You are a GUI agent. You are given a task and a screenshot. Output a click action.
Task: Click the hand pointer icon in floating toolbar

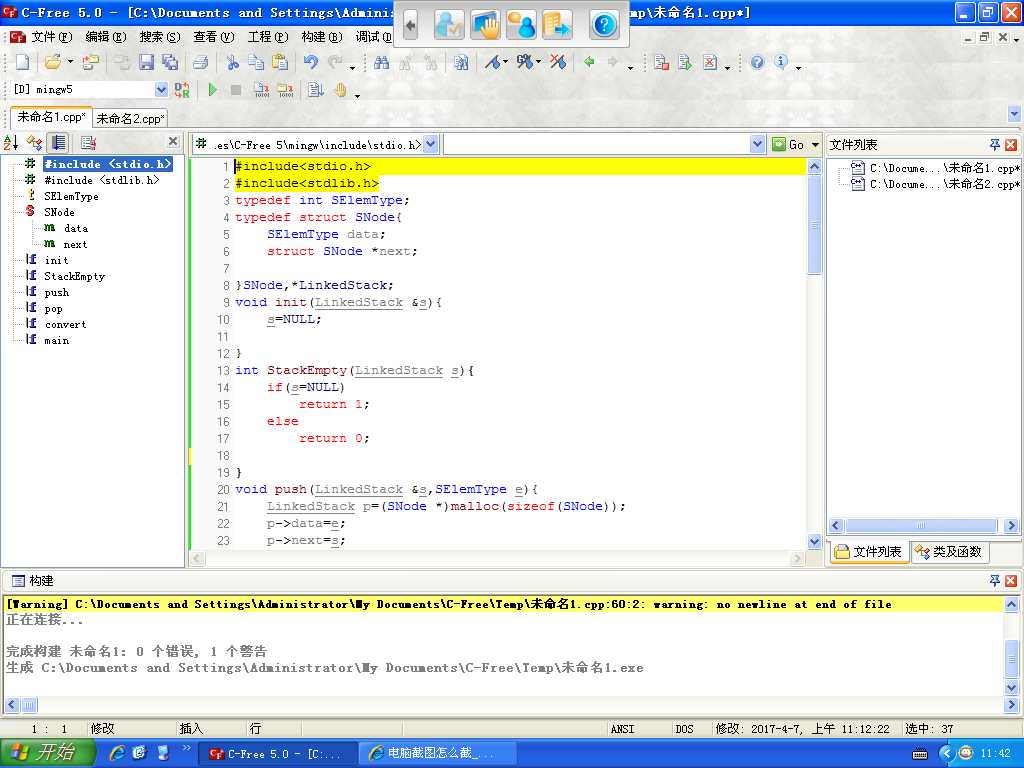485,25
